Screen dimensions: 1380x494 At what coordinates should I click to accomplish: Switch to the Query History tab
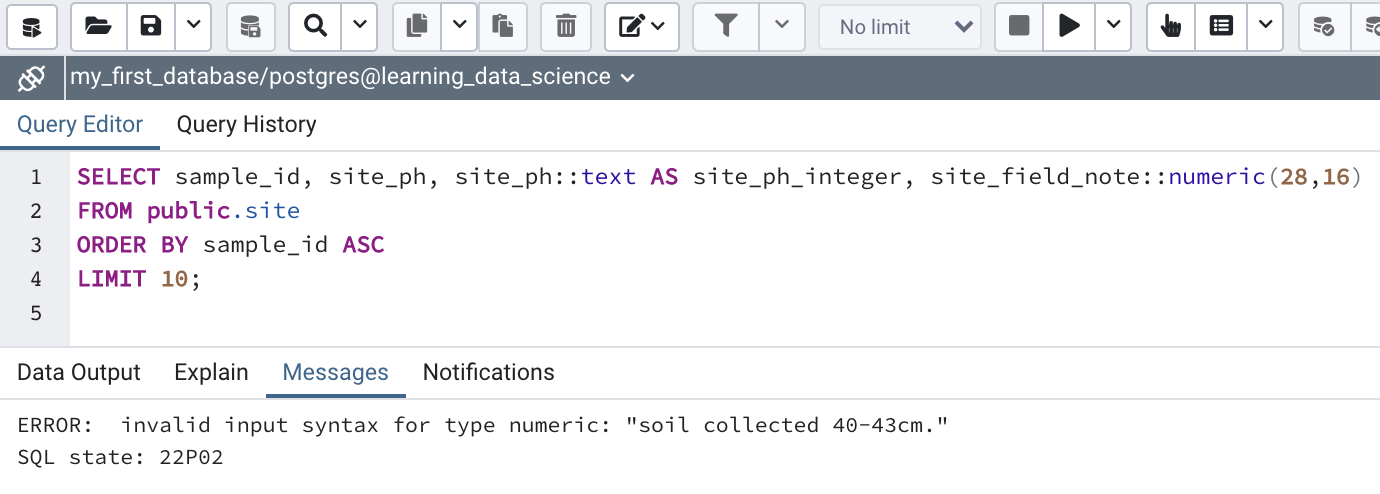(246, 125)
